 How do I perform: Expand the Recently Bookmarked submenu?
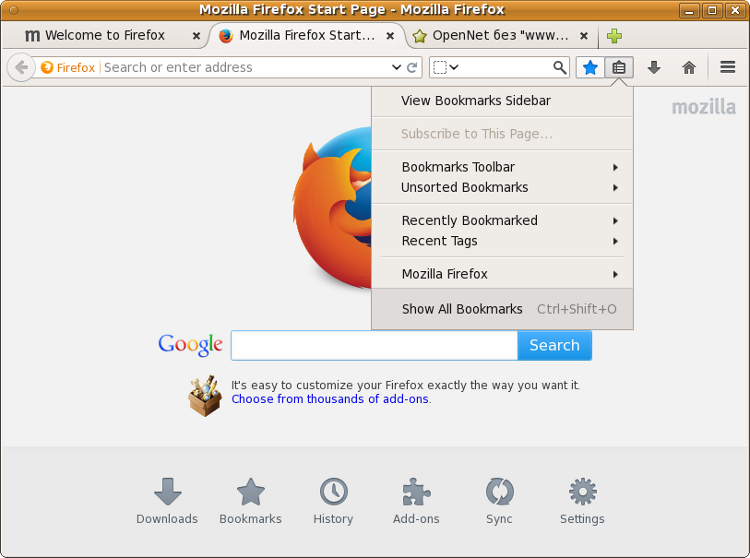click(x=502, y=220)
